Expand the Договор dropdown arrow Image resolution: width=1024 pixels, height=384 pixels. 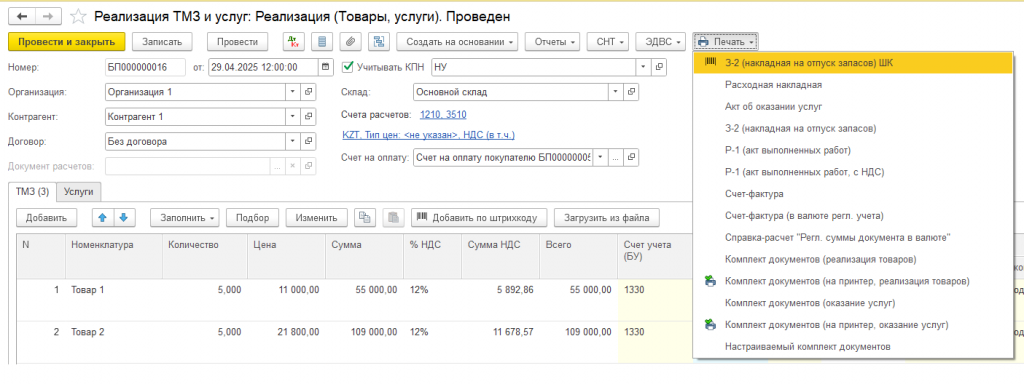point(293,141)
